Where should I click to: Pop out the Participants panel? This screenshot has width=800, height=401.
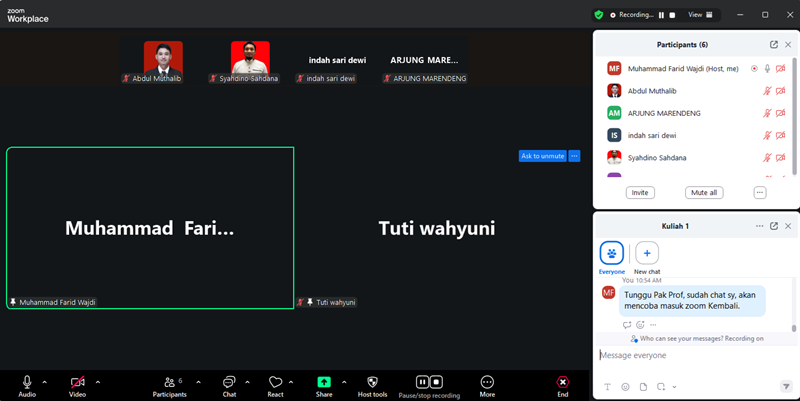pyautogui.click(x=773, y=44)
